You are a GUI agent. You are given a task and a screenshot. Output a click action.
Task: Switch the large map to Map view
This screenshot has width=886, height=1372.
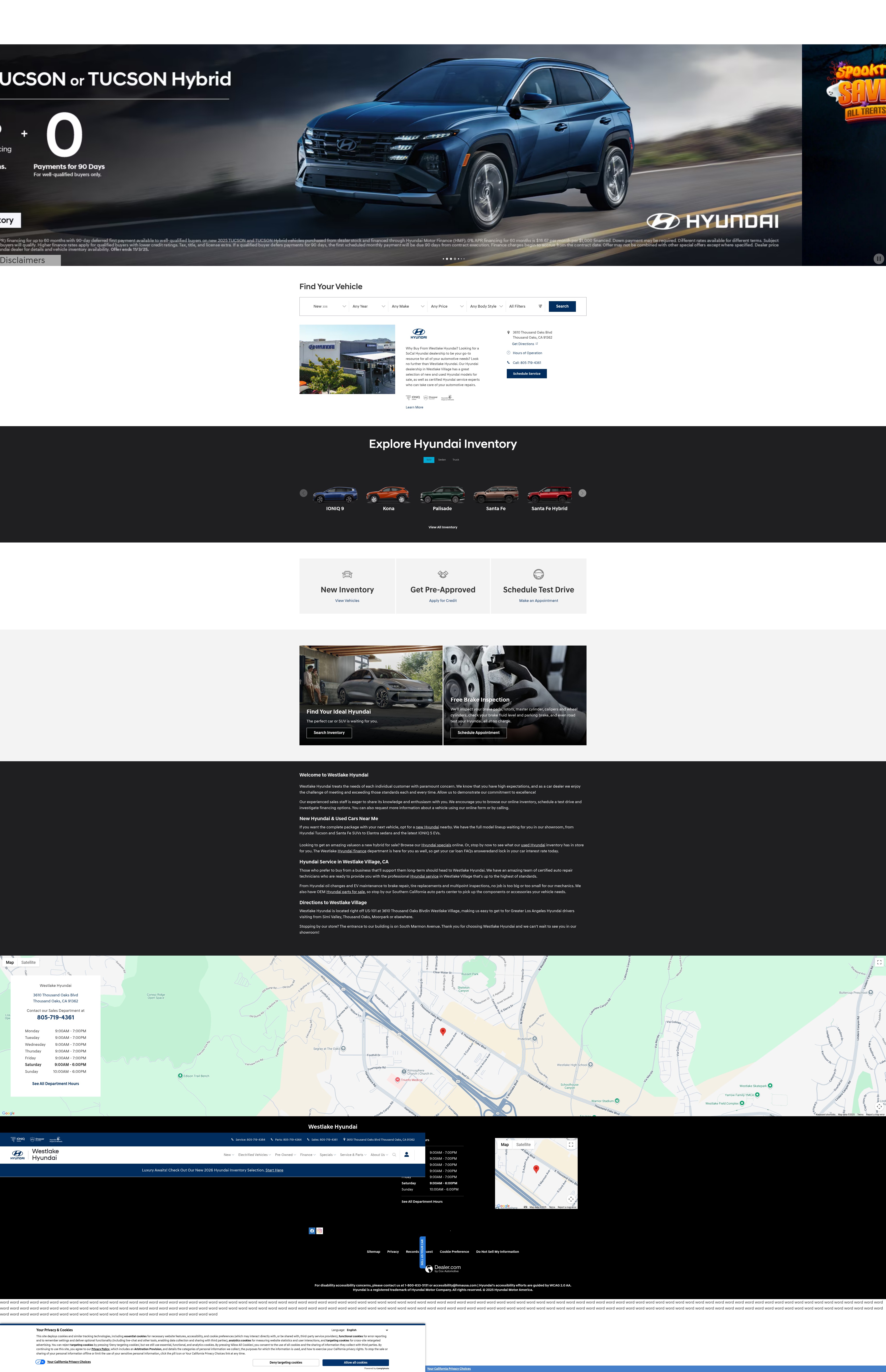(x=10, y=962)
